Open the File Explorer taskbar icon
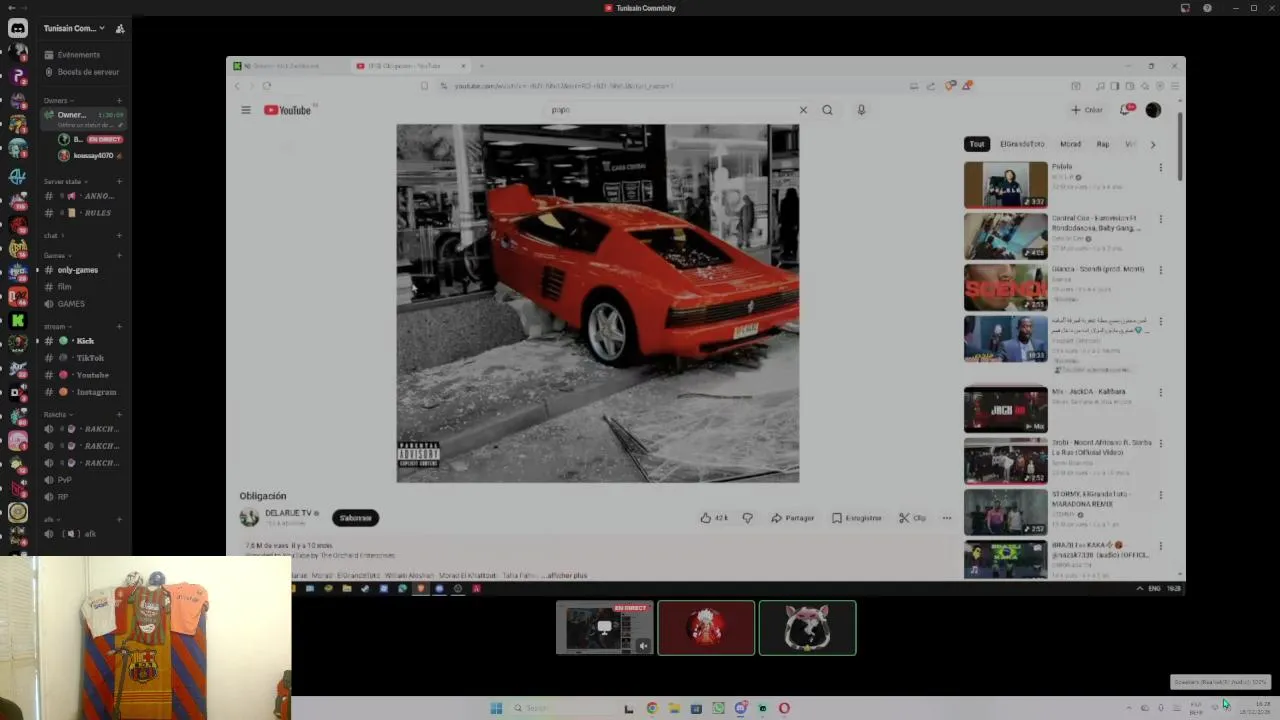This screenshot has width=1280, height=720. (x=674, y=708)
